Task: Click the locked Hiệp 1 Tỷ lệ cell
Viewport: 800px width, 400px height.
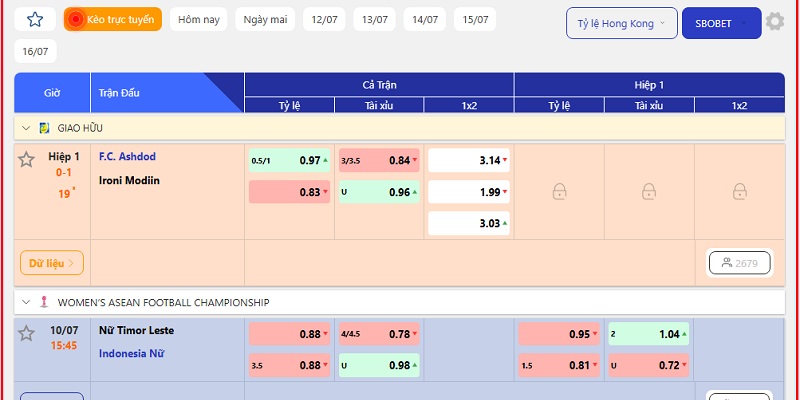Action: pos(559,192)
